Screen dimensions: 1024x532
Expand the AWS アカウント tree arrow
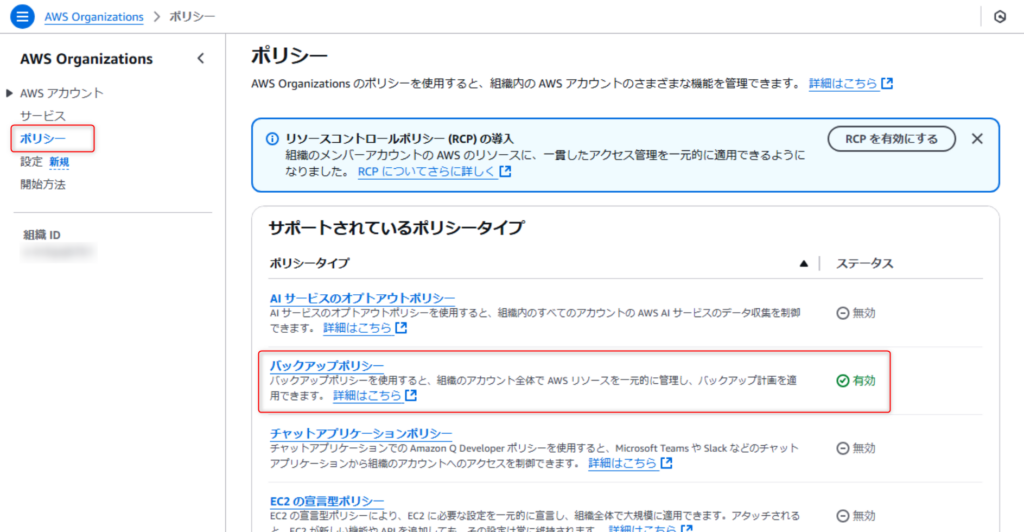point(9,93)
